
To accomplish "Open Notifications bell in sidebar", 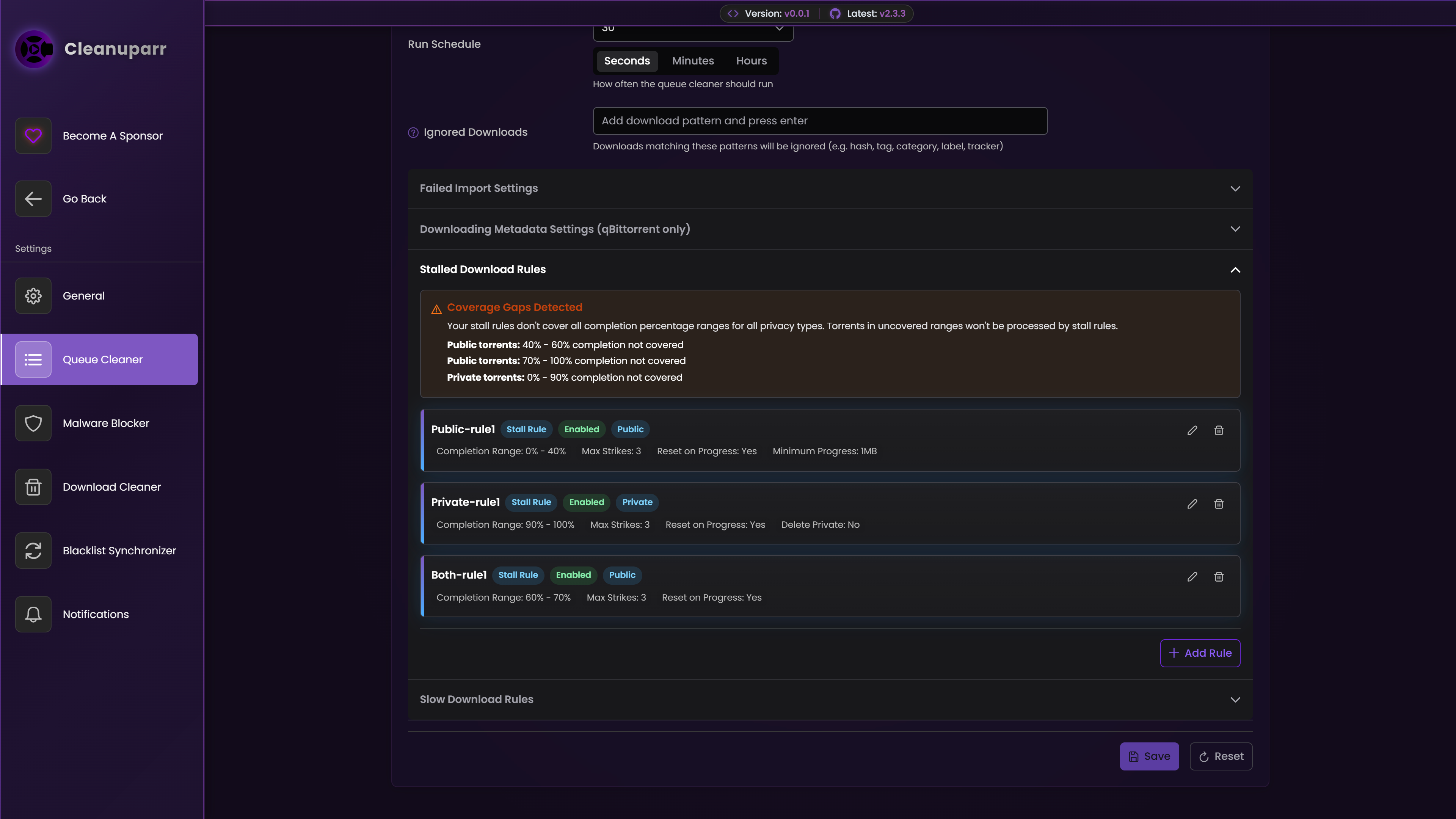I will (33, 614).
